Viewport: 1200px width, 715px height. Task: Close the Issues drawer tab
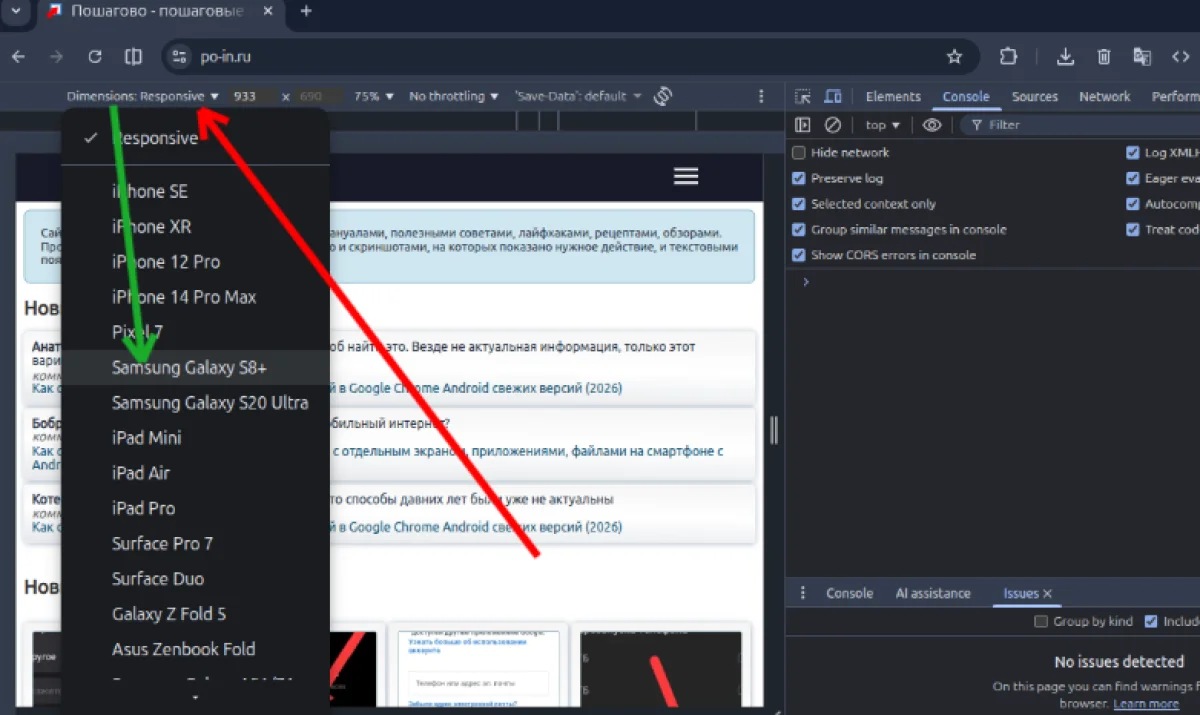[x=1047, y=593]
